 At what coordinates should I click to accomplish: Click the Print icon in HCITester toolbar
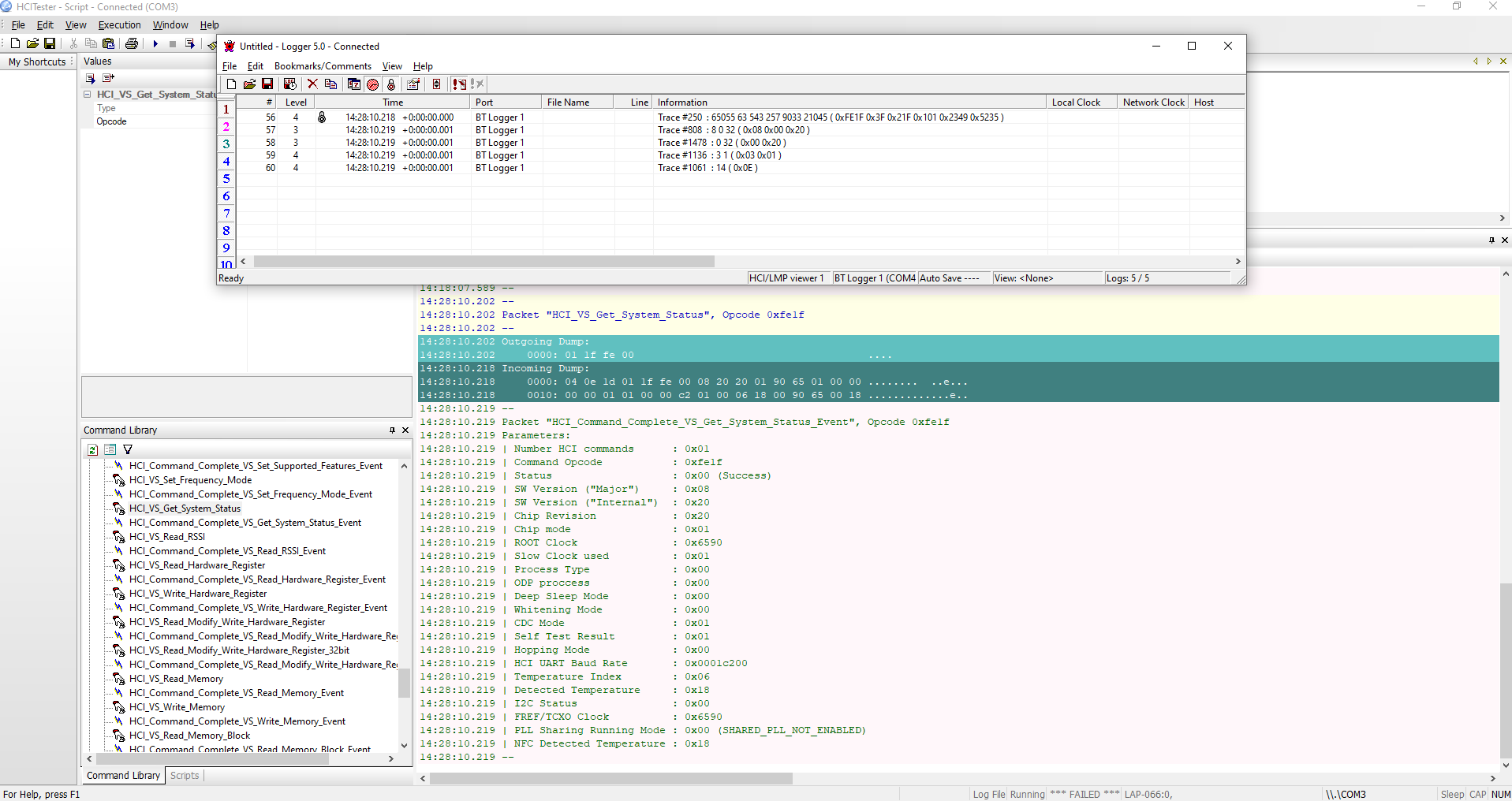coord(132,44)
